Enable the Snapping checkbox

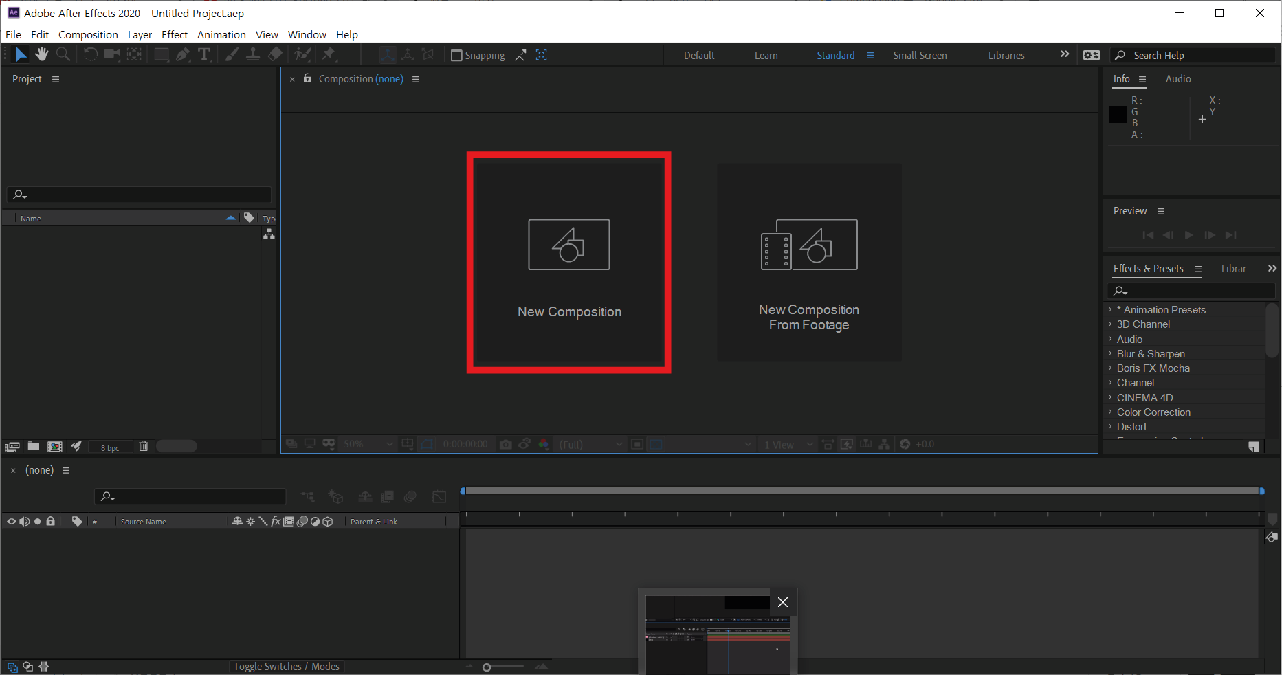pyautogui.click(x=456, y=55)
